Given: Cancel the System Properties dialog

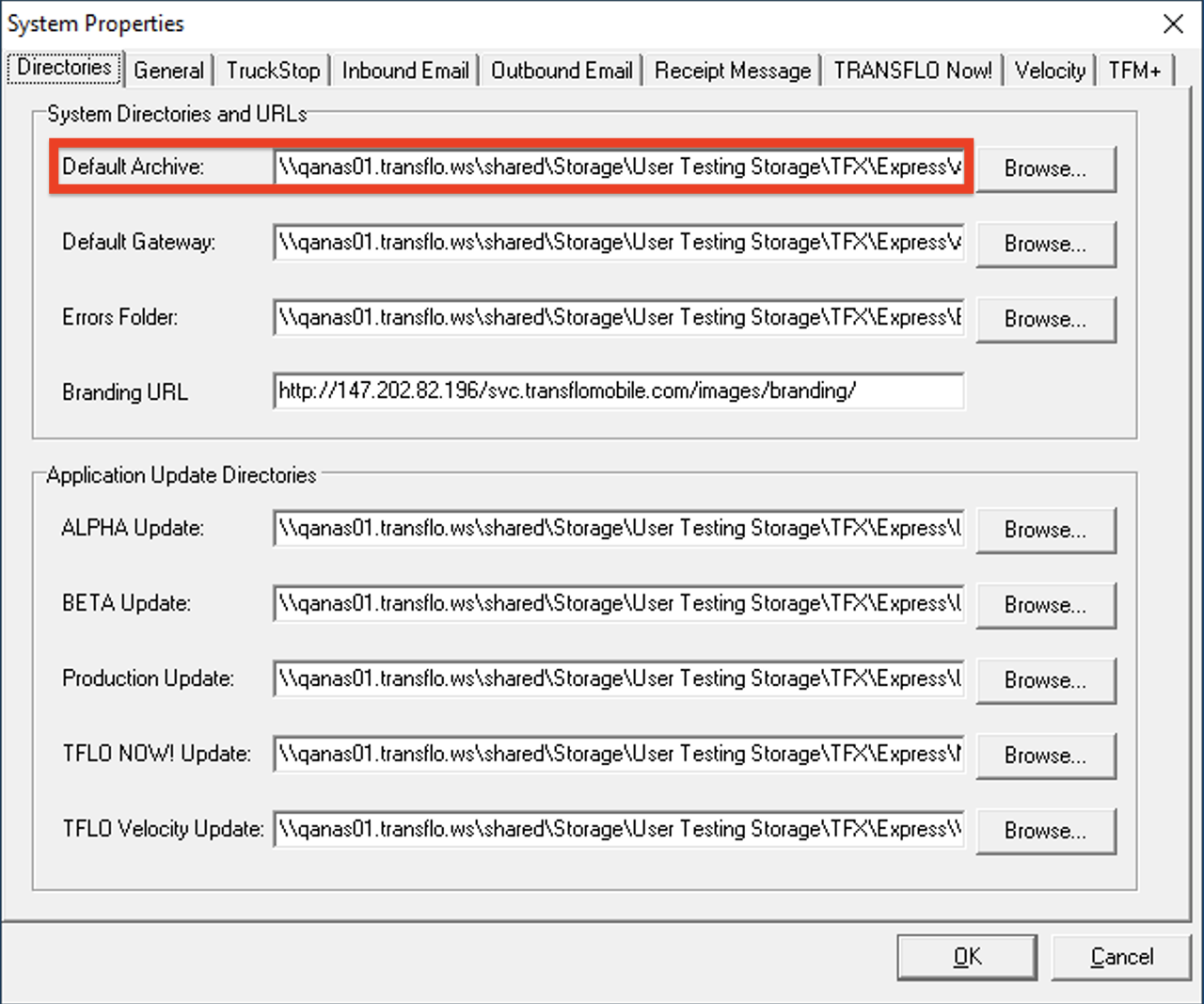Looking at the screenshot, I should (1121, 958).
